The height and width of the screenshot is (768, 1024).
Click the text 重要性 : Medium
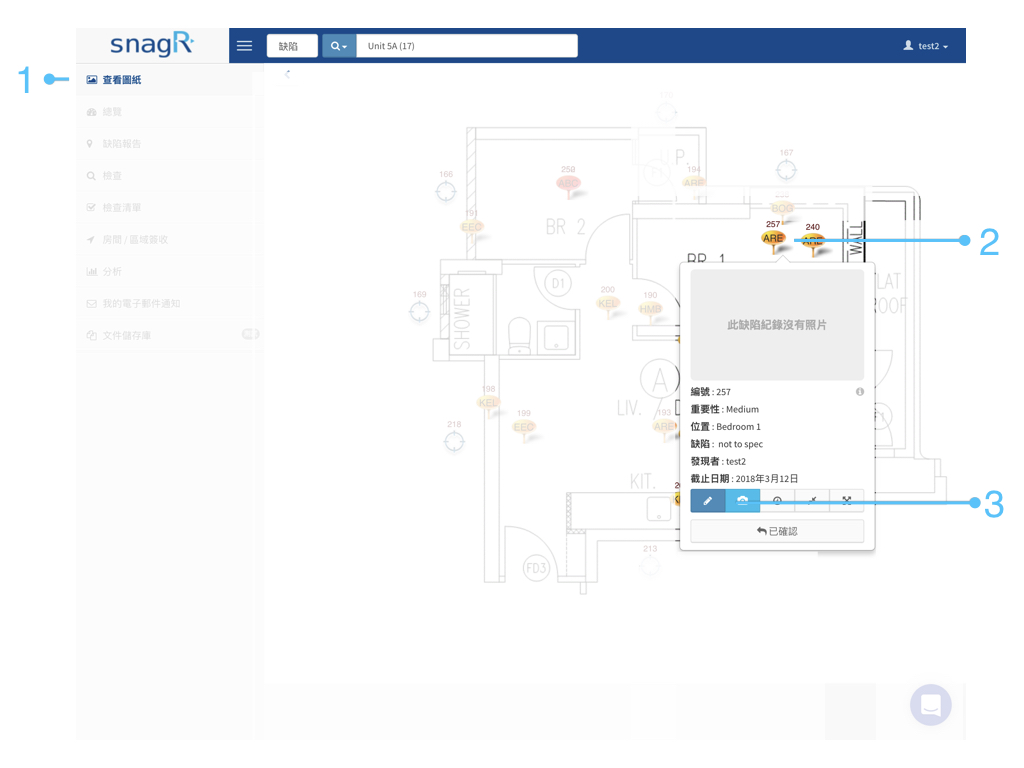[725, 409]
